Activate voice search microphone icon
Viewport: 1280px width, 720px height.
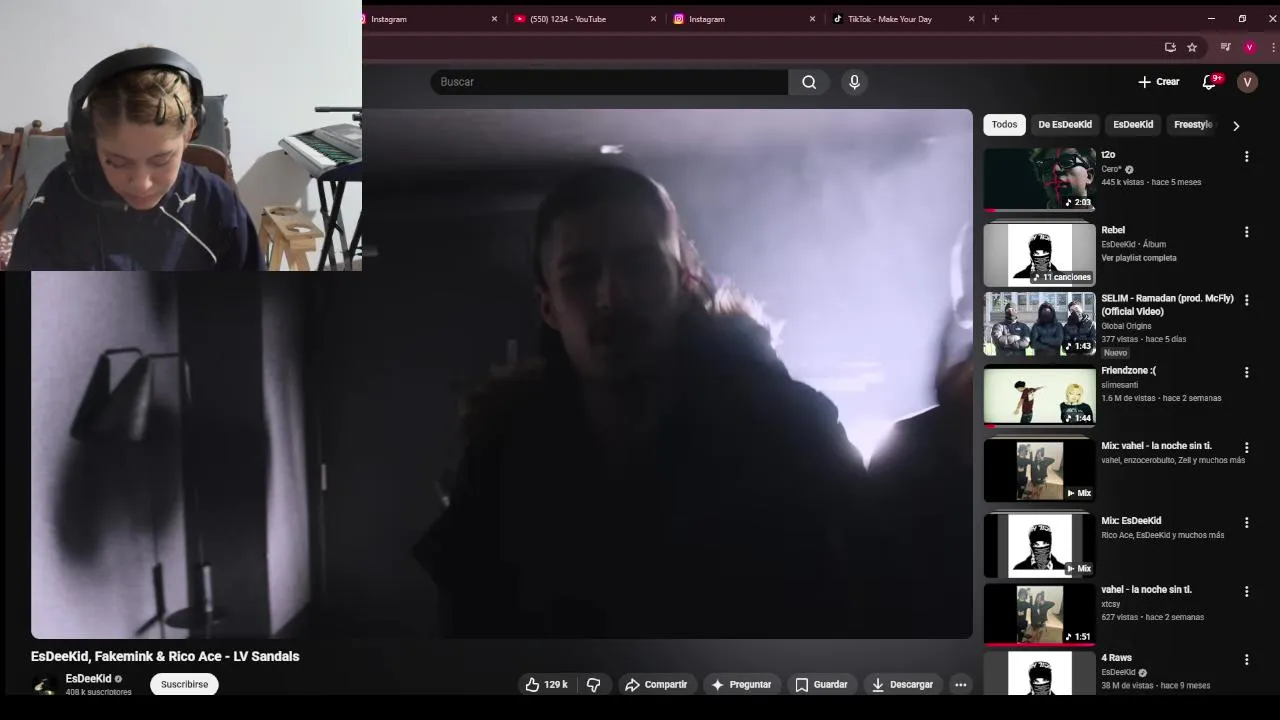coord(854,82)
